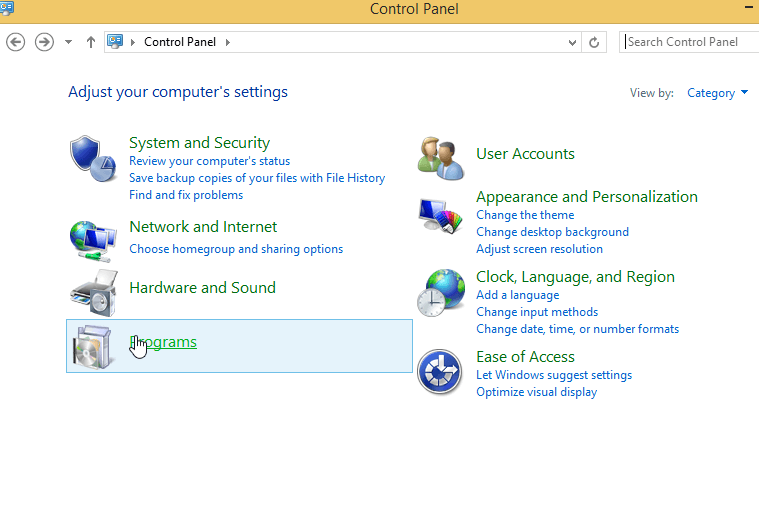Go back with the Back arrow button

click(15, 42)
